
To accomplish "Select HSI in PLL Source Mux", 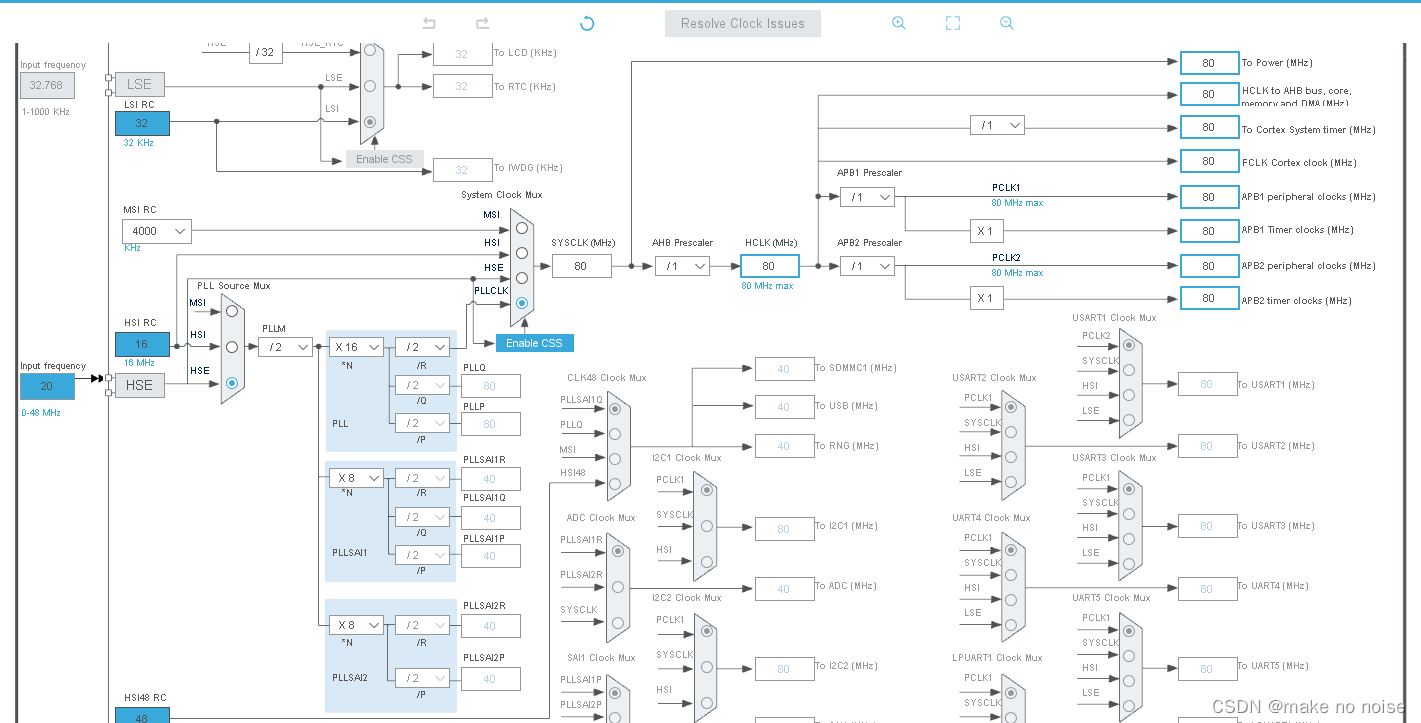I will (x=232, y=347).
